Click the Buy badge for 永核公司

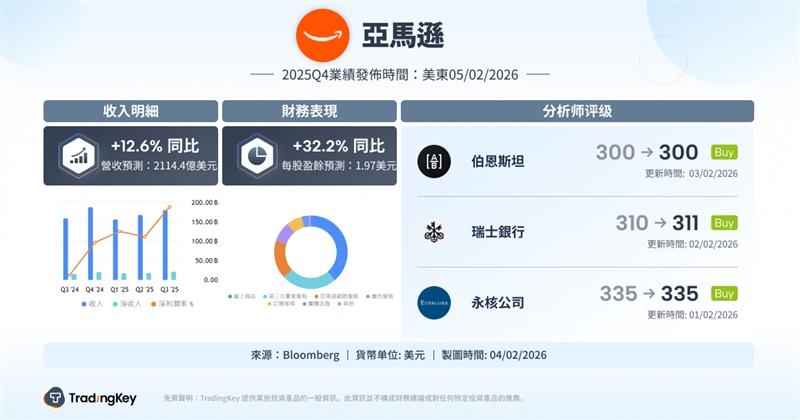pos(724,293)
